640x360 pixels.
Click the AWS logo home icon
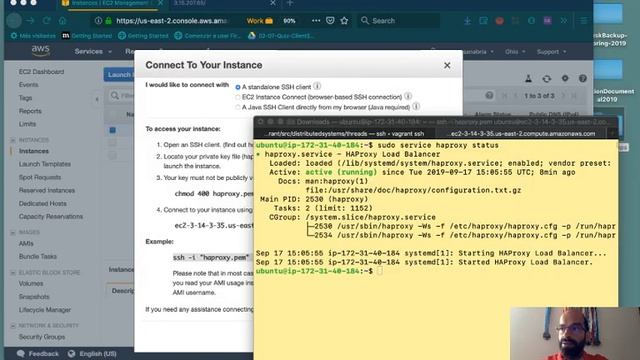pos(40,51)
